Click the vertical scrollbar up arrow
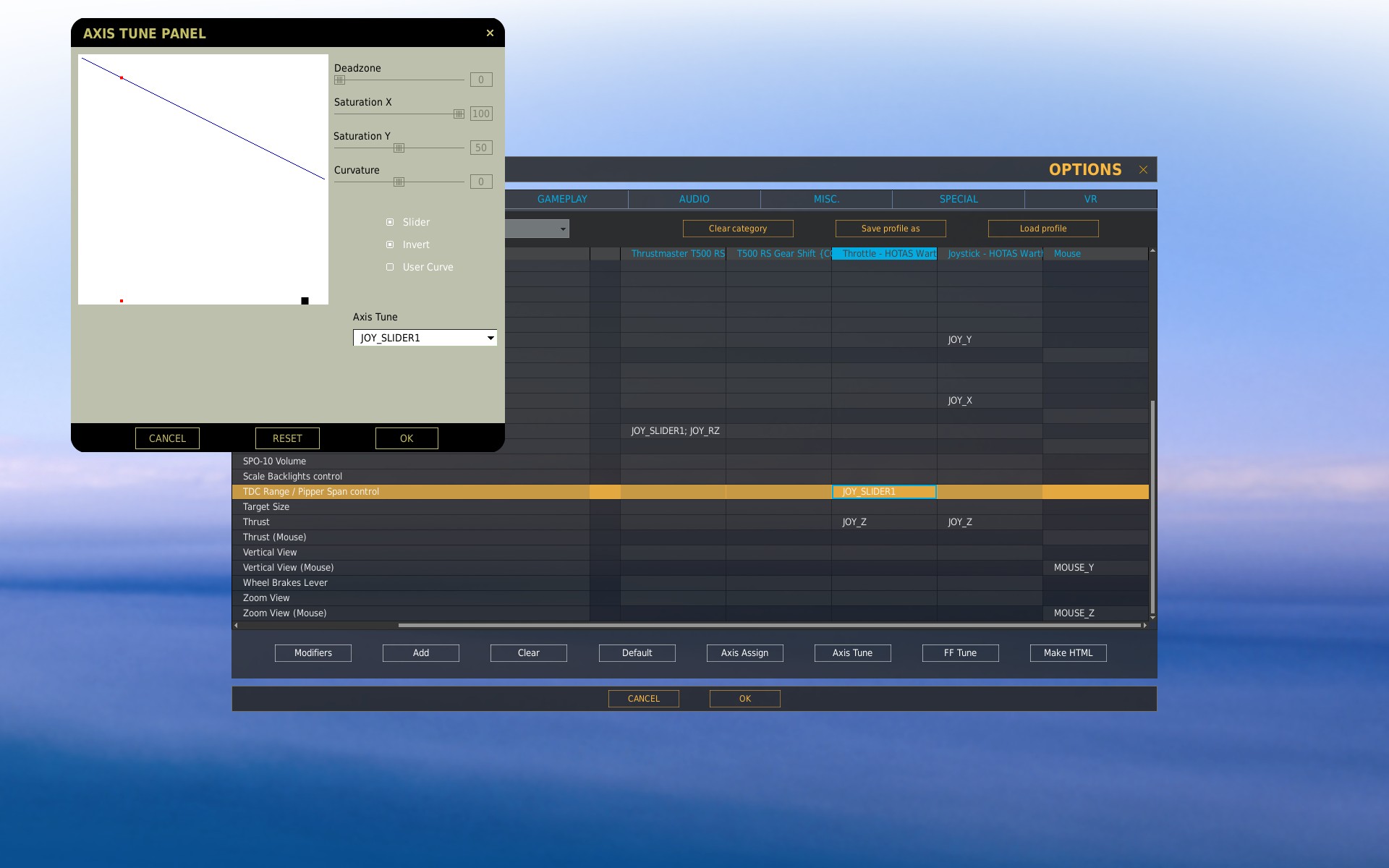The width and height of the screenshot is (1389, 868). tap(1152, 250)
